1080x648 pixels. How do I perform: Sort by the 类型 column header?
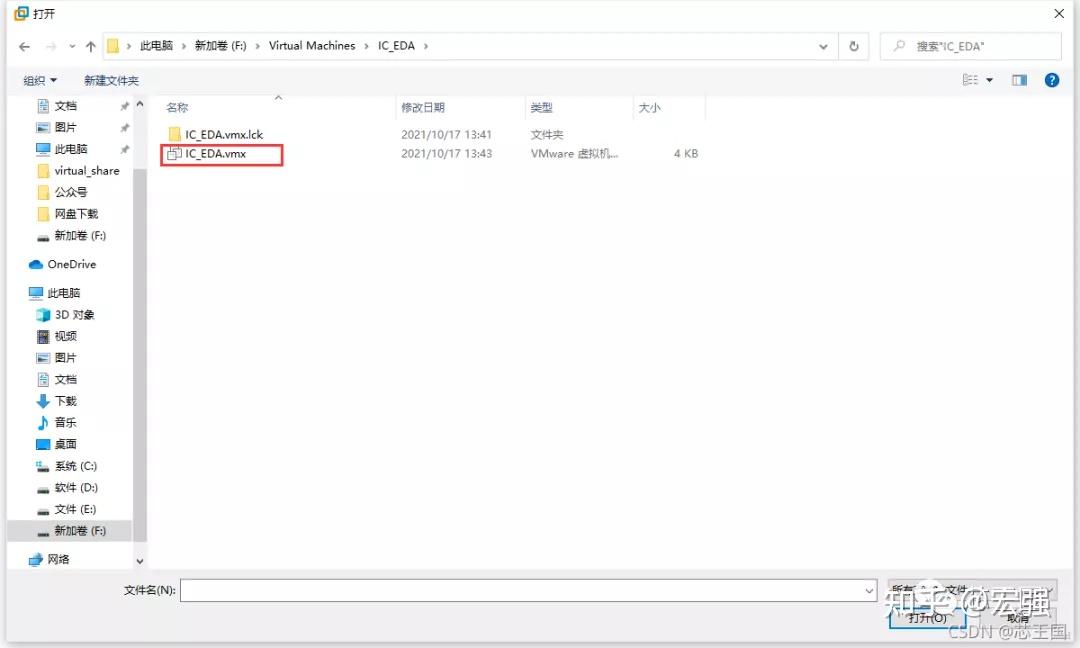point(541,107)
